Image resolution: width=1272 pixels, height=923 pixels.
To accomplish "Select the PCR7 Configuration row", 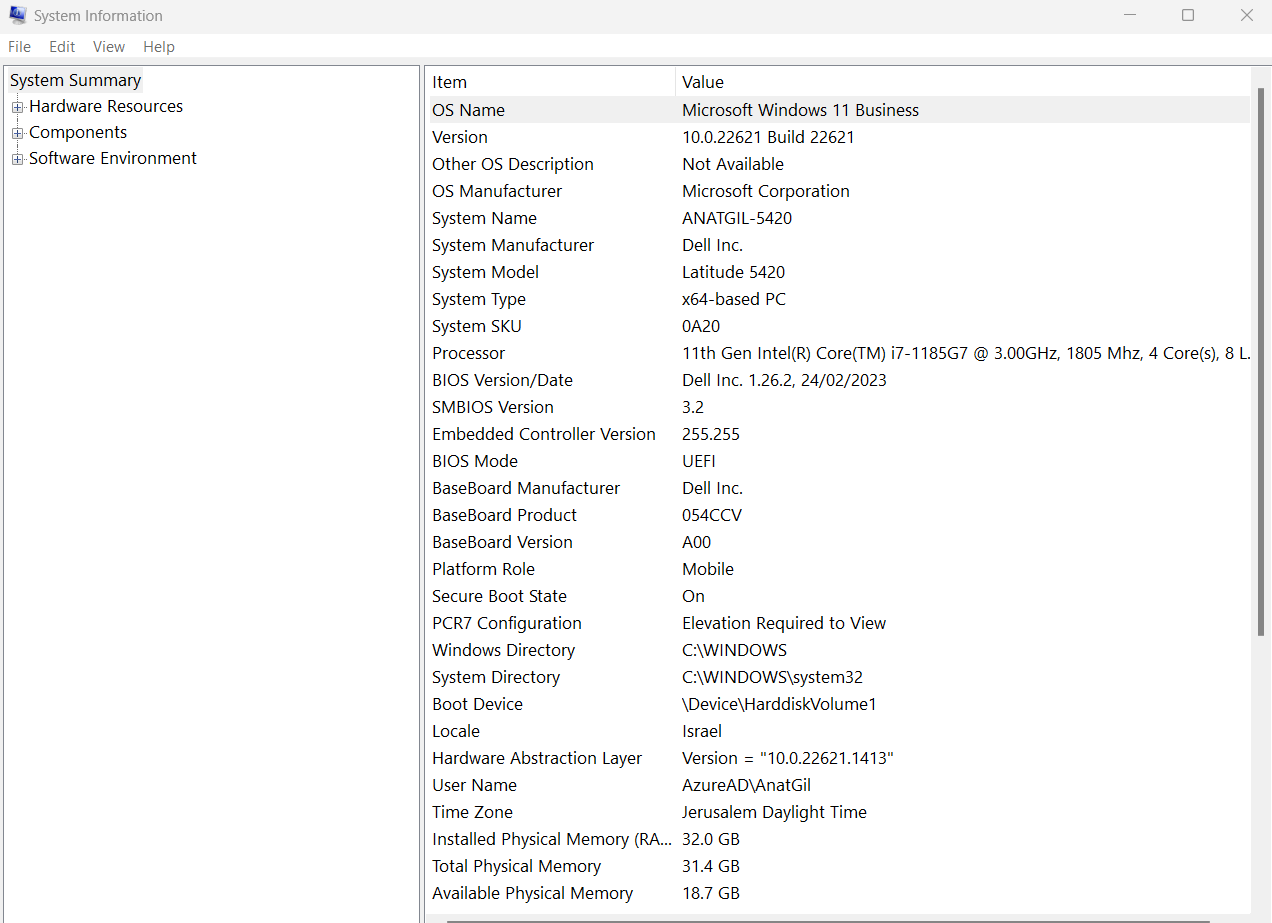I will [x=840, y=623].
